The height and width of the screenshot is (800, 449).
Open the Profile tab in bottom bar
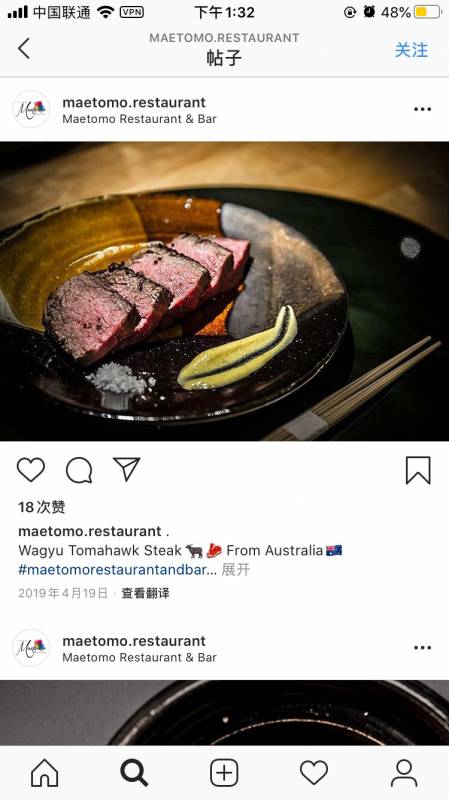pyautogui.click(x=404, y=772)
